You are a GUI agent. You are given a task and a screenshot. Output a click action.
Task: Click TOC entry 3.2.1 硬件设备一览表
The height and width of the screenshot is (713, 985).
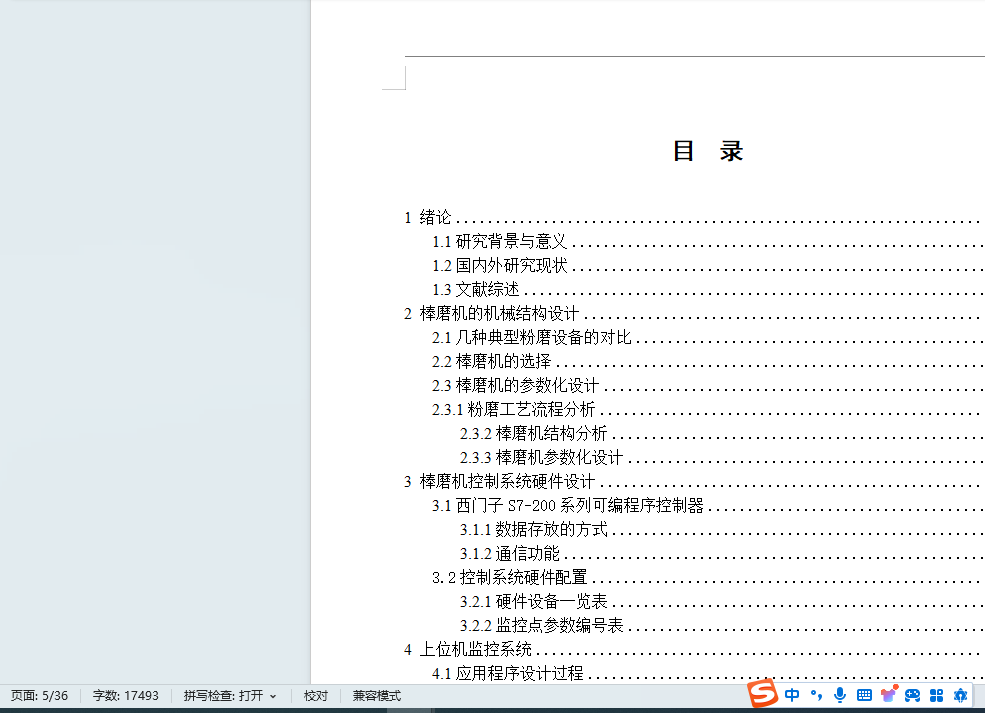point(533,601)
